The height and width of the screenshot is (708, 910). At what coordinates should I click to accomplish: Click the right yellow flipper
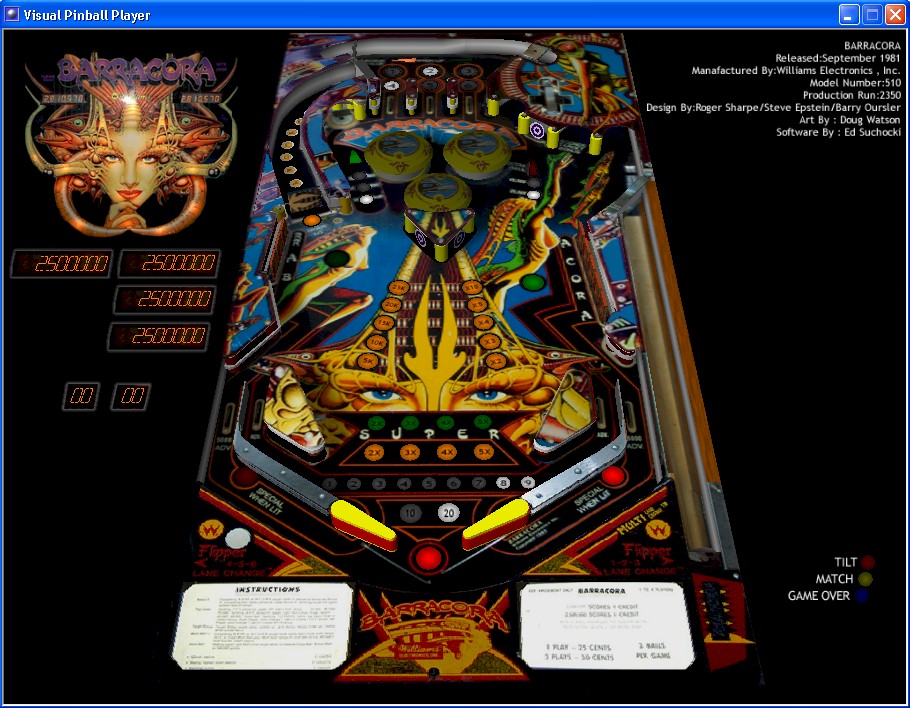pyautogui.click(x=495, y=524)
